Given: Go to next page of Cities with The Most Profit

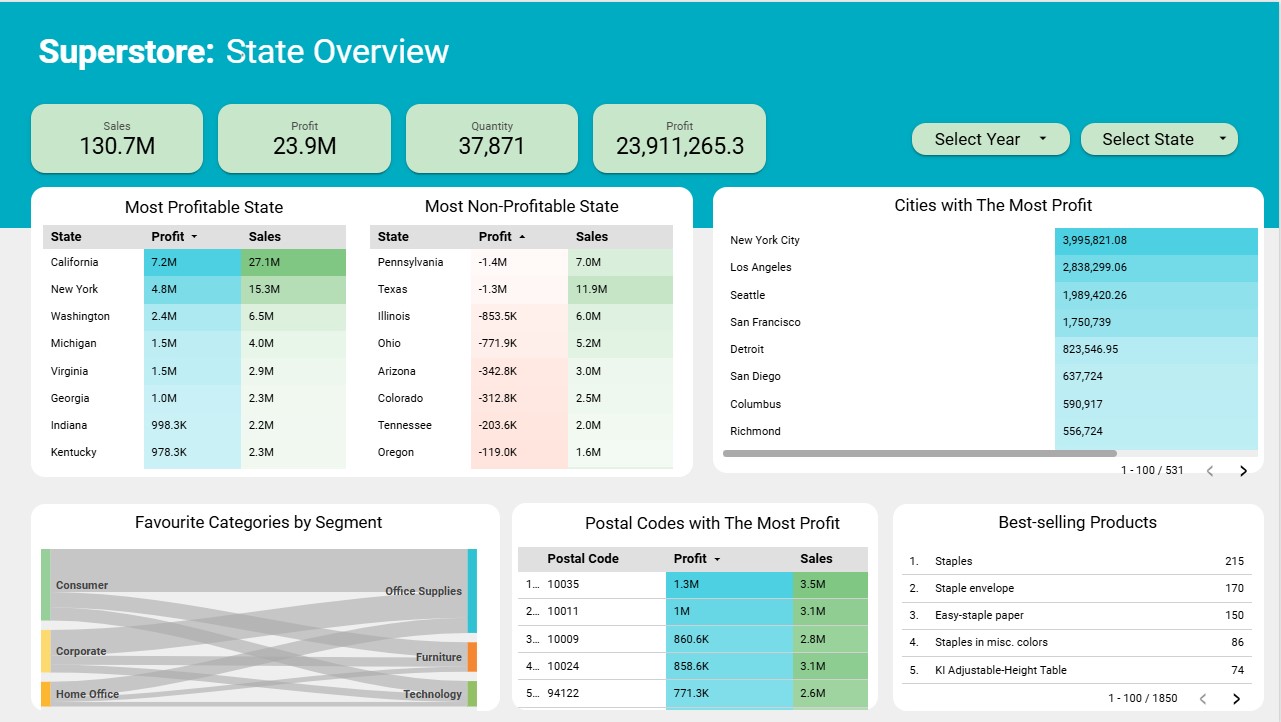Looking at the screenshot, I should click(x=1243, y=470).
